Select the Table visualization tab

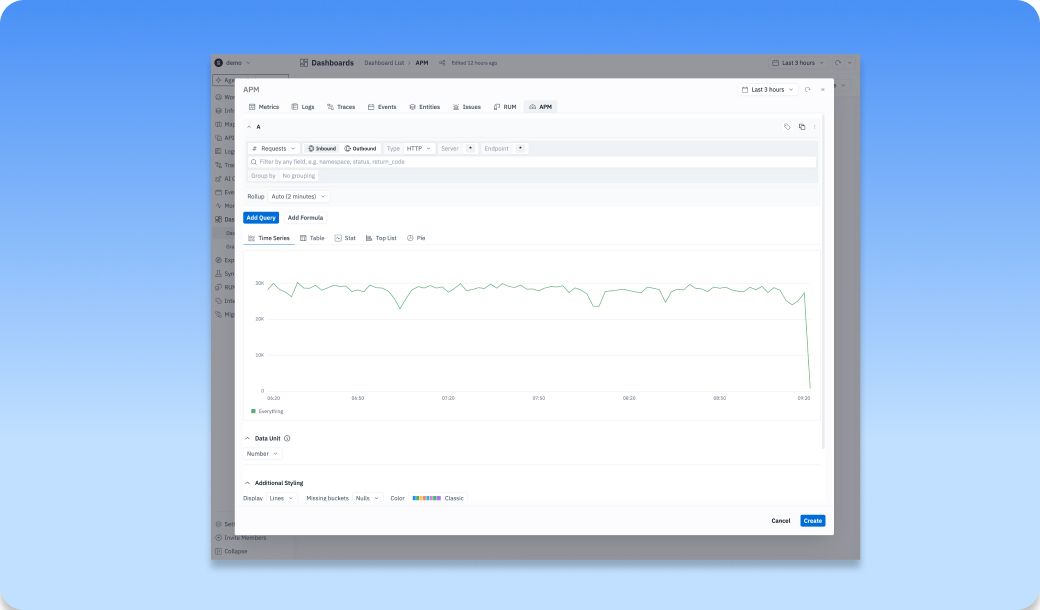coord(312,238)
